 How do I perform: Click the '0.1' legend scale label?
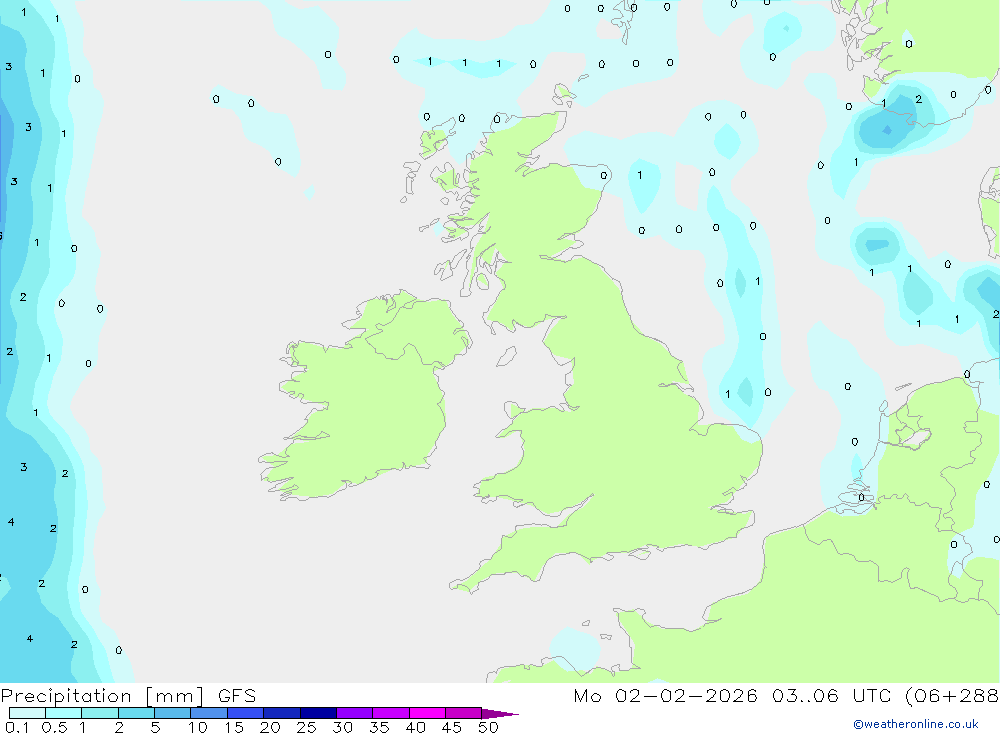click(17, 727)
